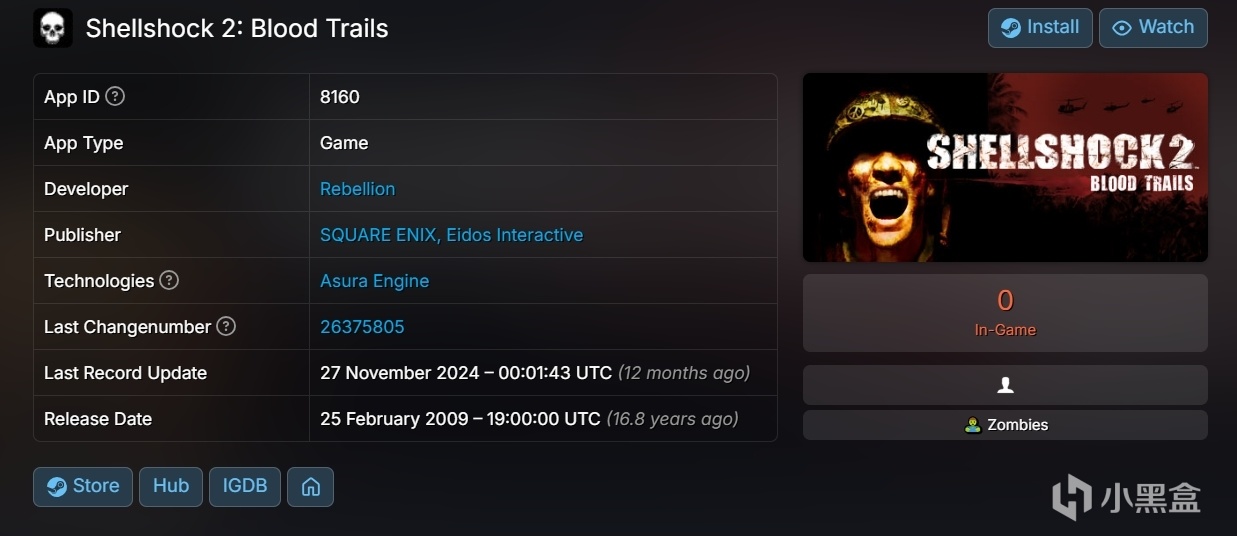
Task: Open the Asura Engine technology link
Action: (374, 281)
